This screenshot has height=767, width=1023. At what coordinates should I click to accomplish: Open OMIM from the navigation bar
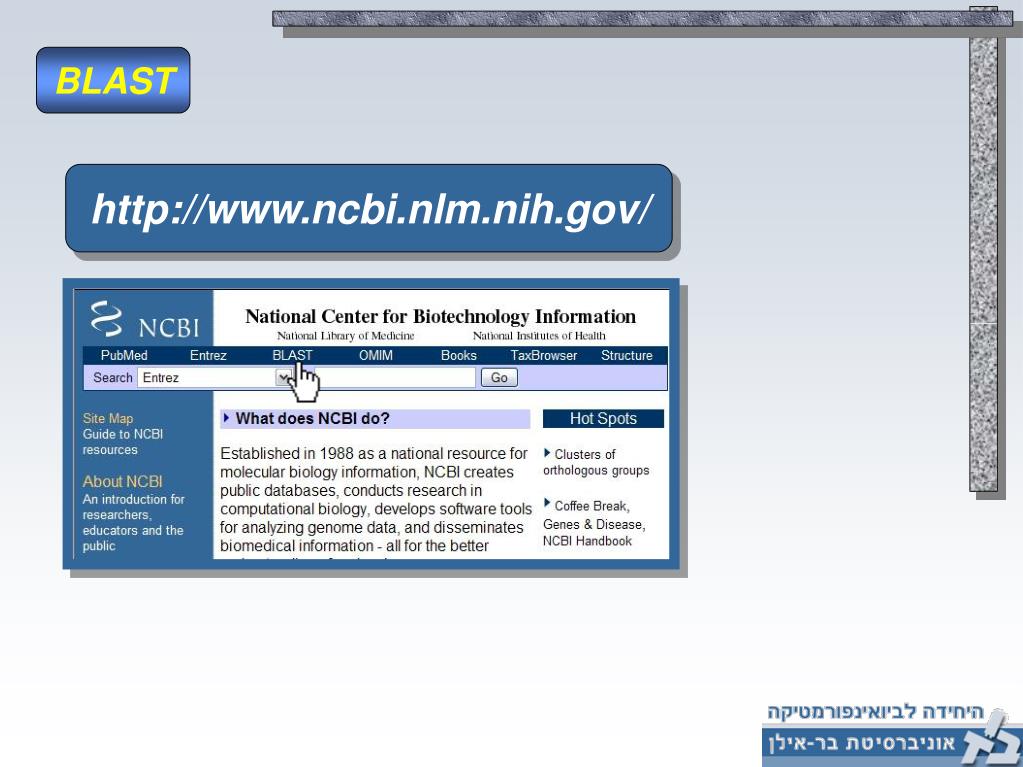pyautogui.click(x=376, y=355)
